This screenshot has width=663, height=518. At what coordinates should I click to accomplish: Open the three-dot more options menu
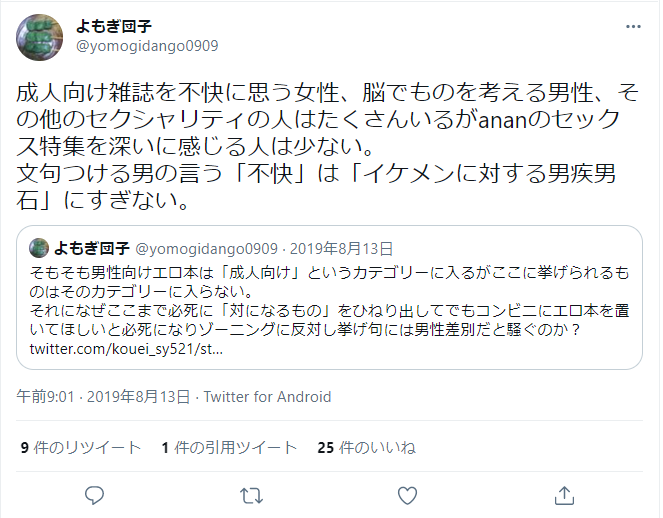coord(633,27)
